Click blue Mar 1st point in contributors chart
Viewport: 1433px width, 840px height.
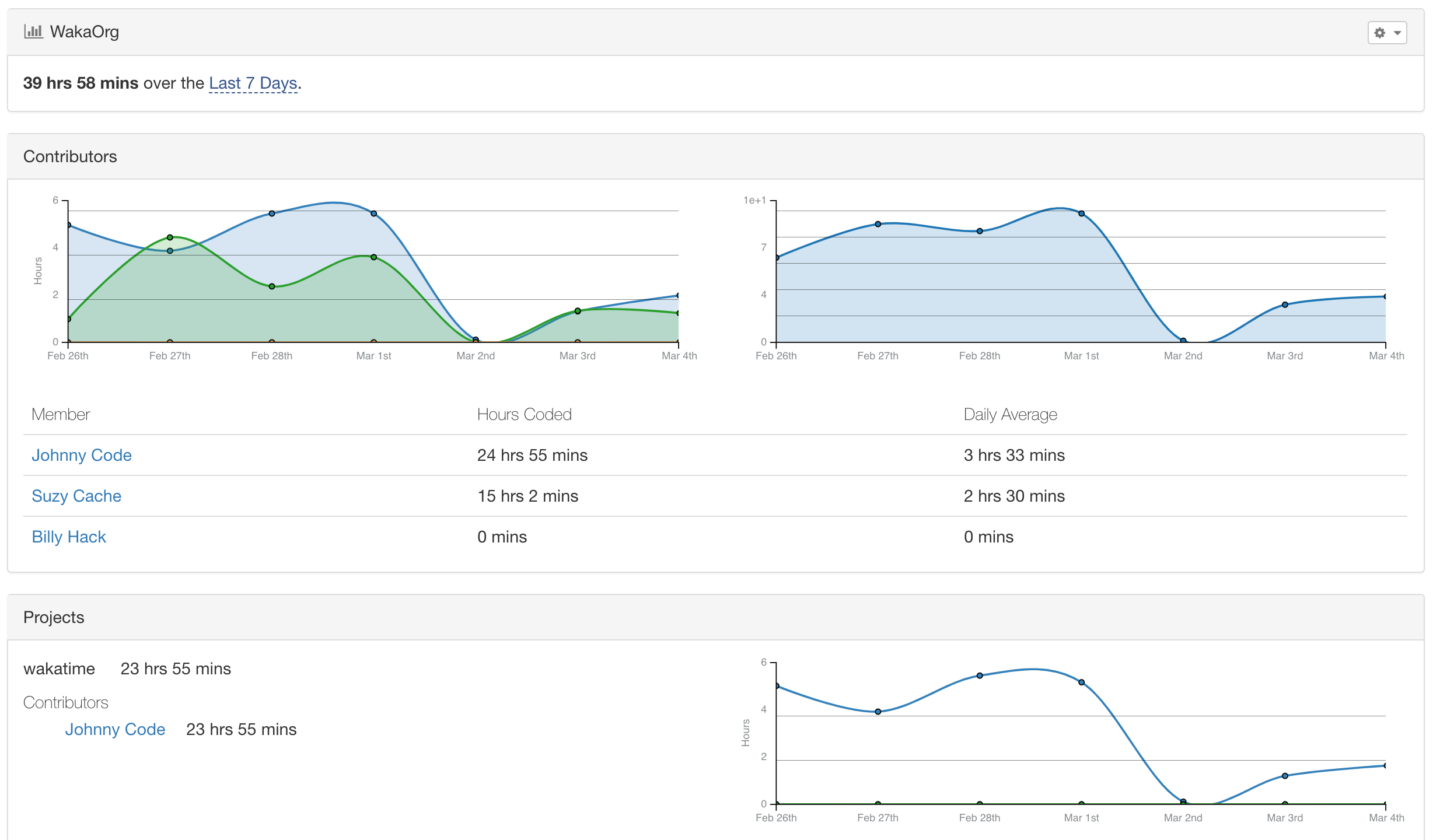[373, 213]
